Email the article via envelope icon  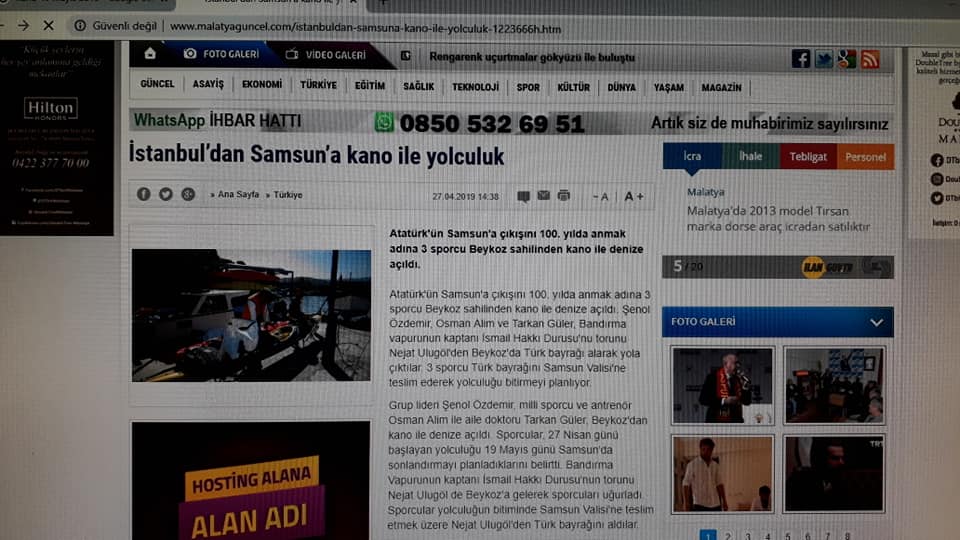544,196
